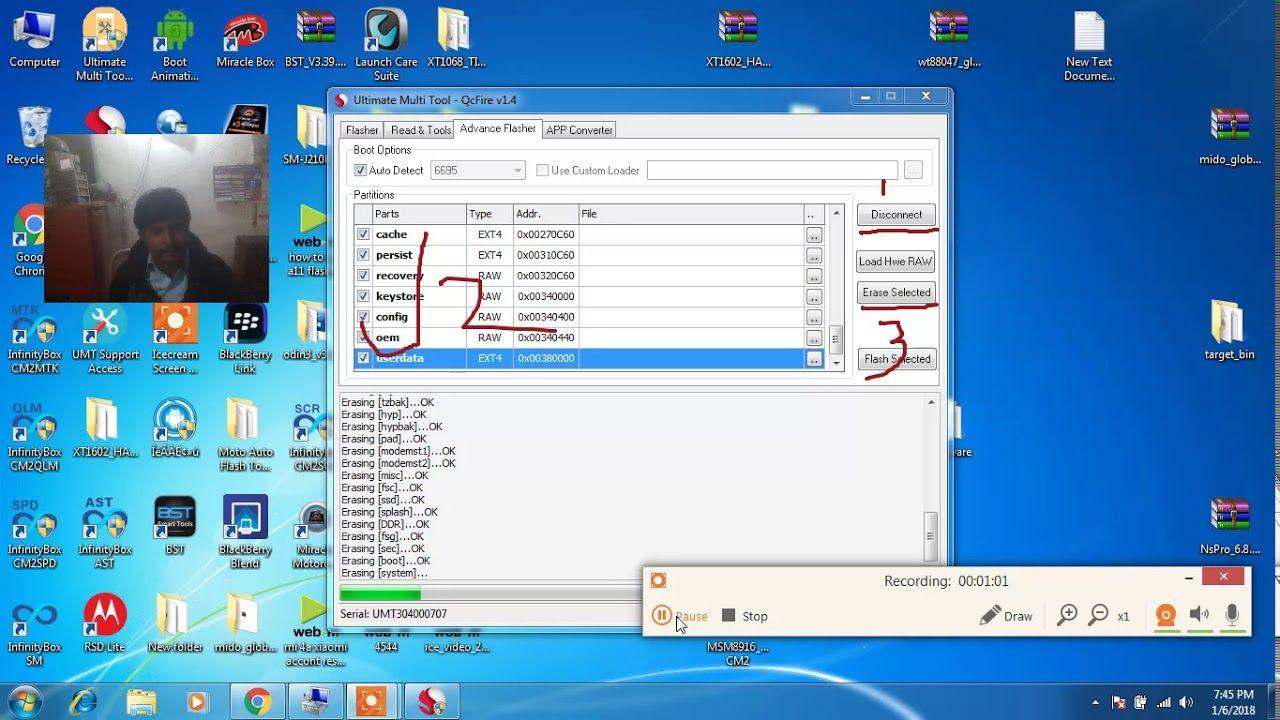
Task: Enable the Use Custom Loader checkbox
Action: coord(542,171)
